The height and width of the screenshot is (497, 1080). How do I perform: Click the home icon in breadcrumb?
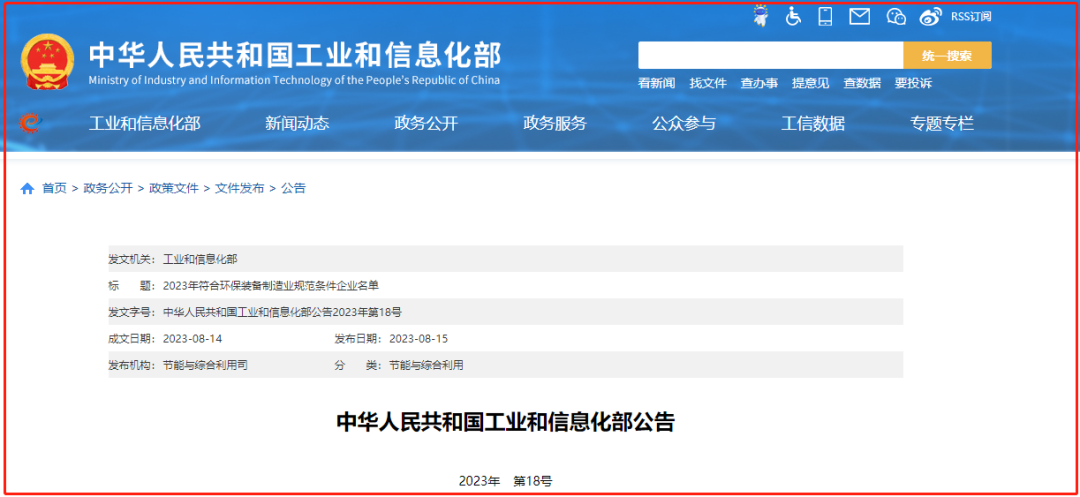(28, 189)
